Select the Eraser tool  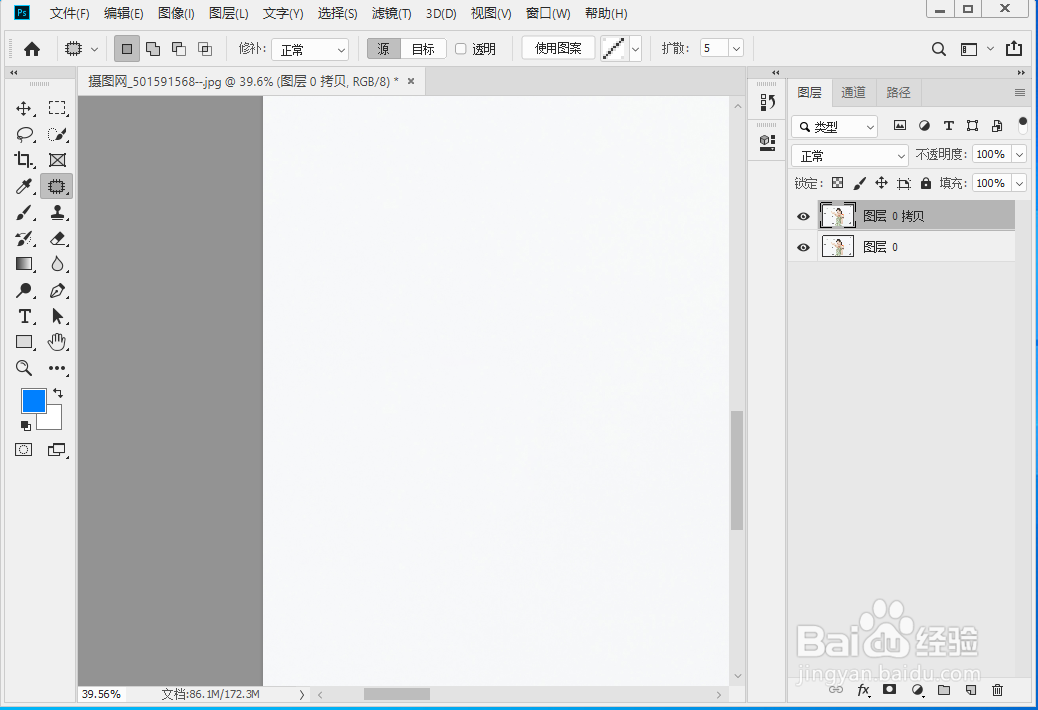coord(57,238)
